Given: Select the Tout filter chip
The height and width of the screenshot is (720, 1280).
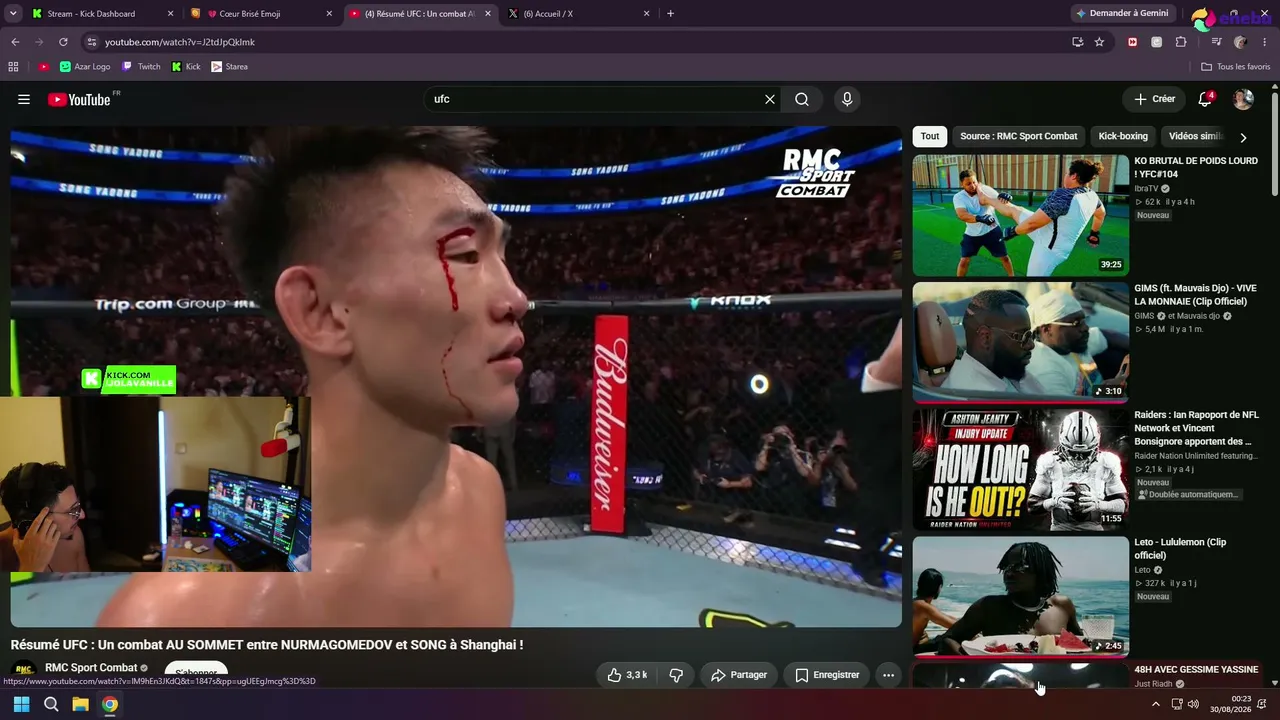Looking at the screenshot, I should [x=930, y=136].
